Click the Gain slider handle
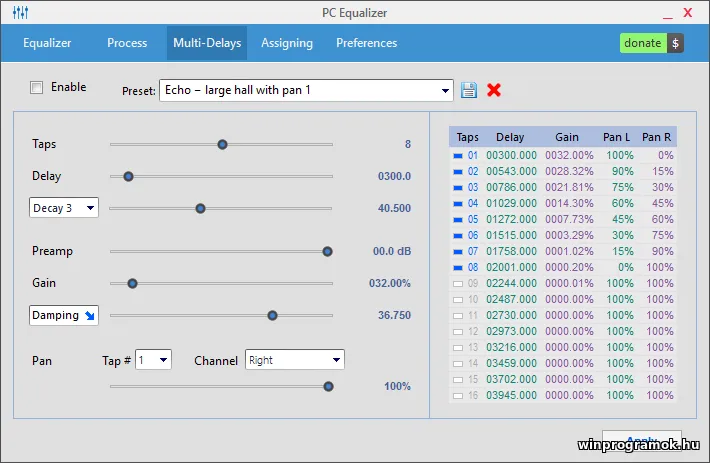Image resolution: width=710 pixels, height=463 pixels. [x=132, y=283]
